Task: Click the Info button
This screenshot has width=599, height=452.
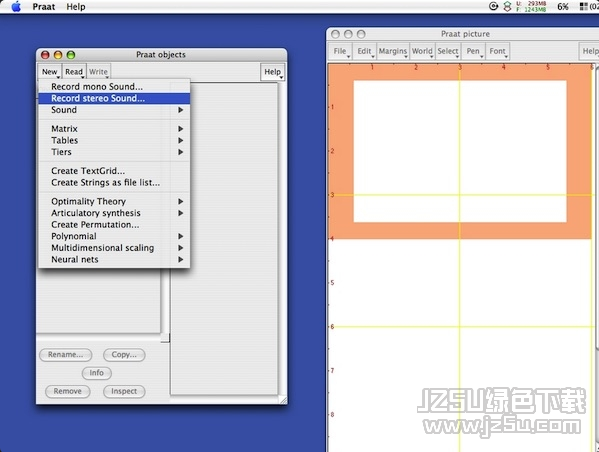Action: point(97,373)
